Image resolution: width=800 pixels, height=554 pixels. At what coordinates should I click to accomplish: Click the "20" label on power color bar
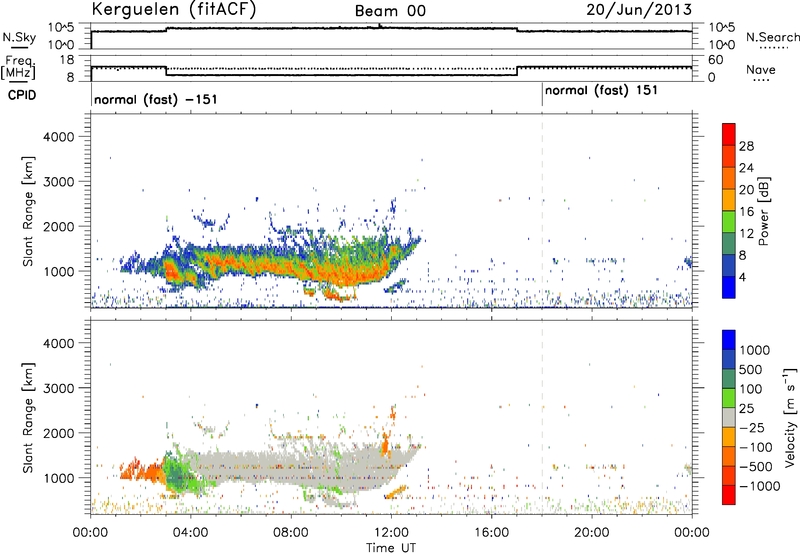point(746,190)
